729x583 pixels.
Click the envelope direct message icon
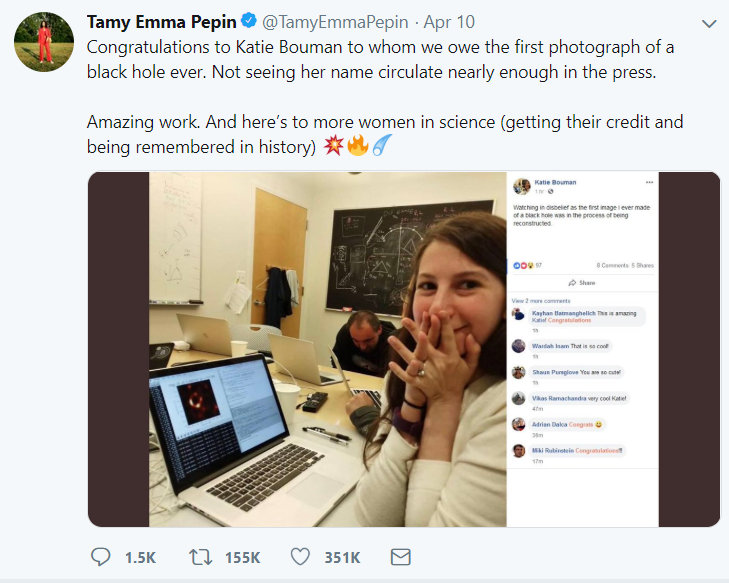(x=400, y=557)
